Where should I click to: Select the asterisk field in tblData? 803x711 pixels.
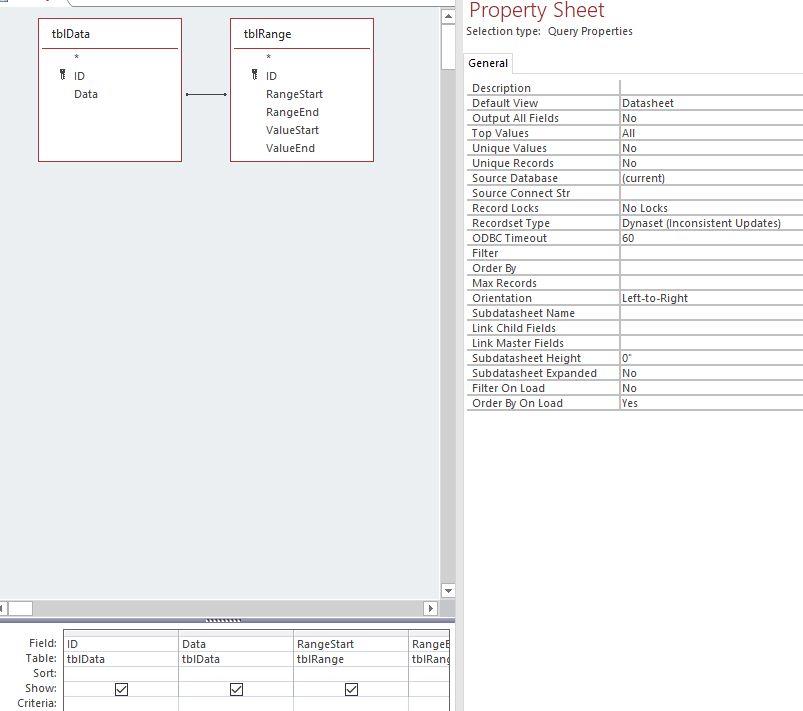76,57
